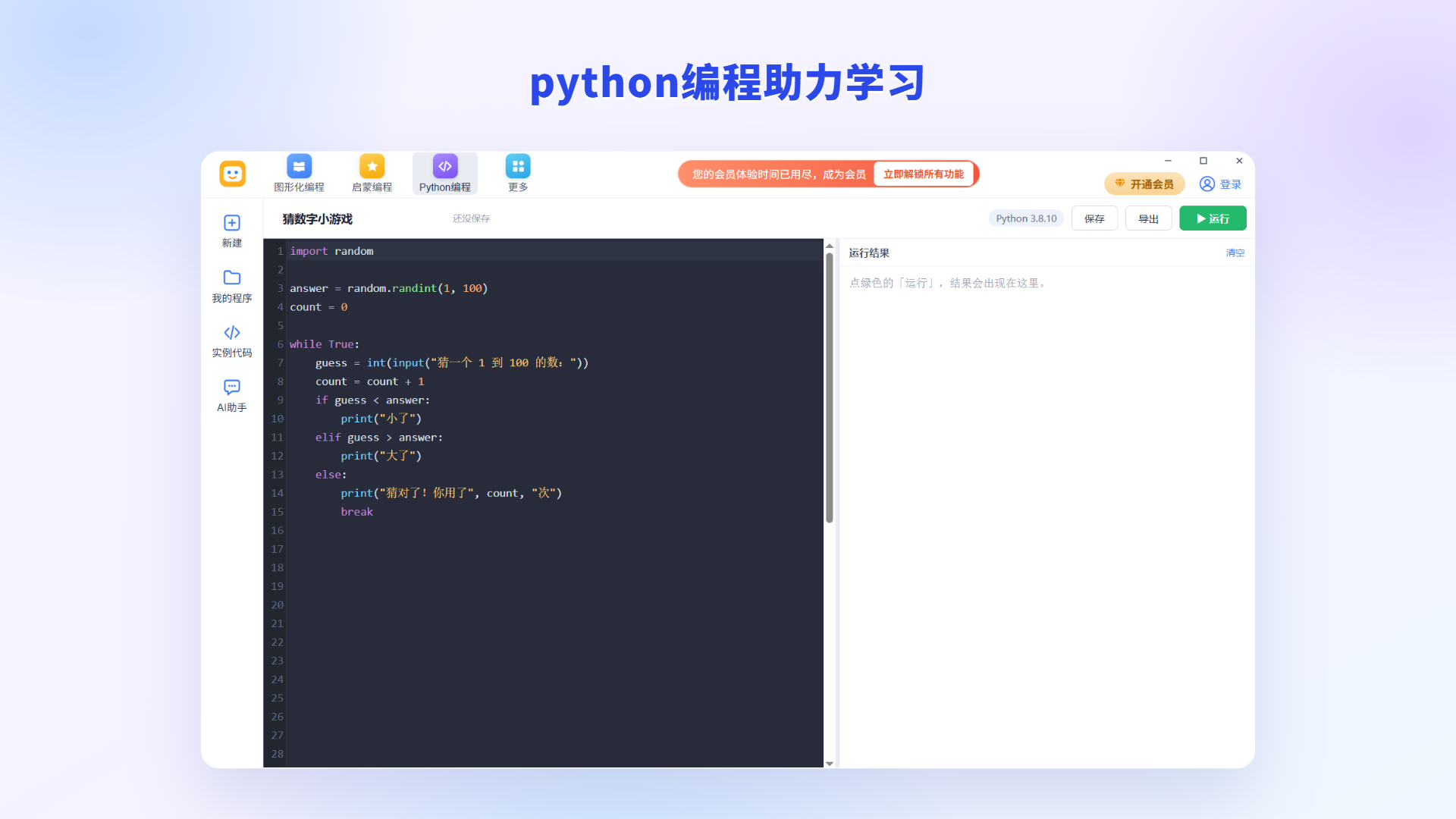Click the 'while True:' code line
The image size is (1456, 819).
coord(325,344)
